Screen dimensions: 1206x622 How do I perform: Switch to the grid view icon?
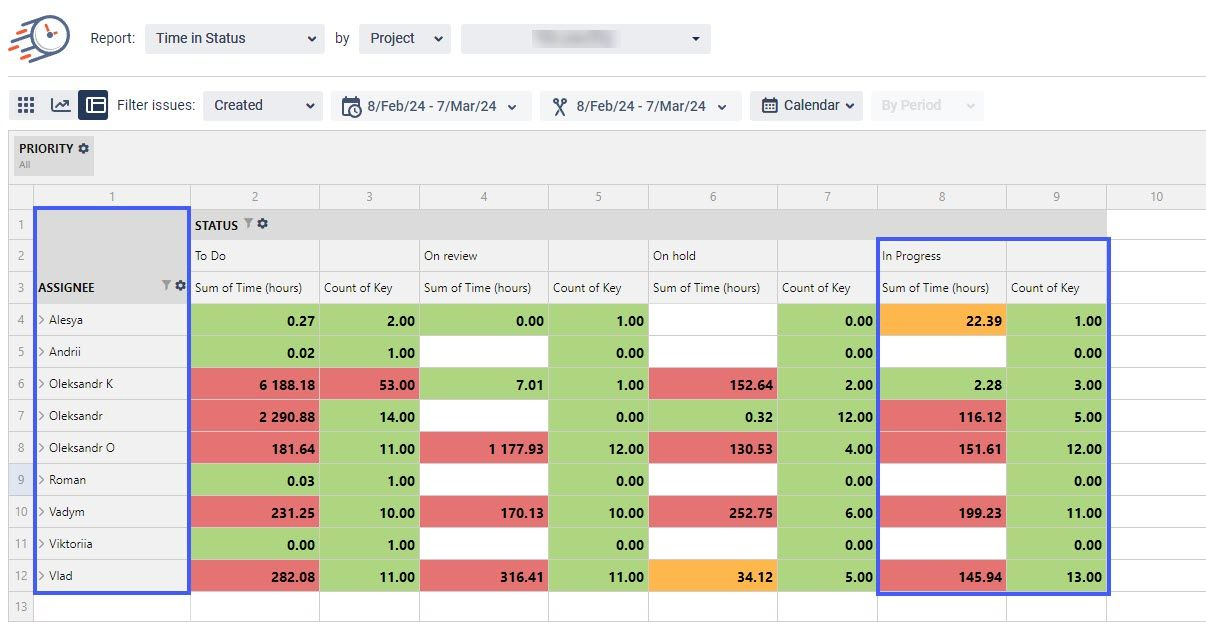tap(27, 105)
